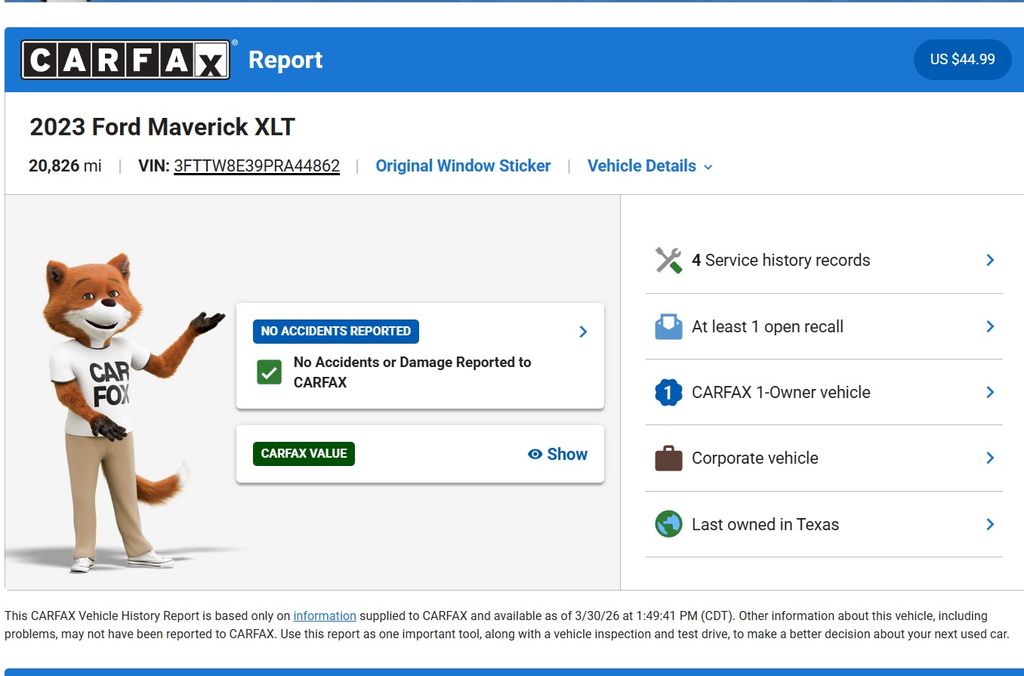Click the eye icon beside Show
The image size is (1024, 676).
535,454
